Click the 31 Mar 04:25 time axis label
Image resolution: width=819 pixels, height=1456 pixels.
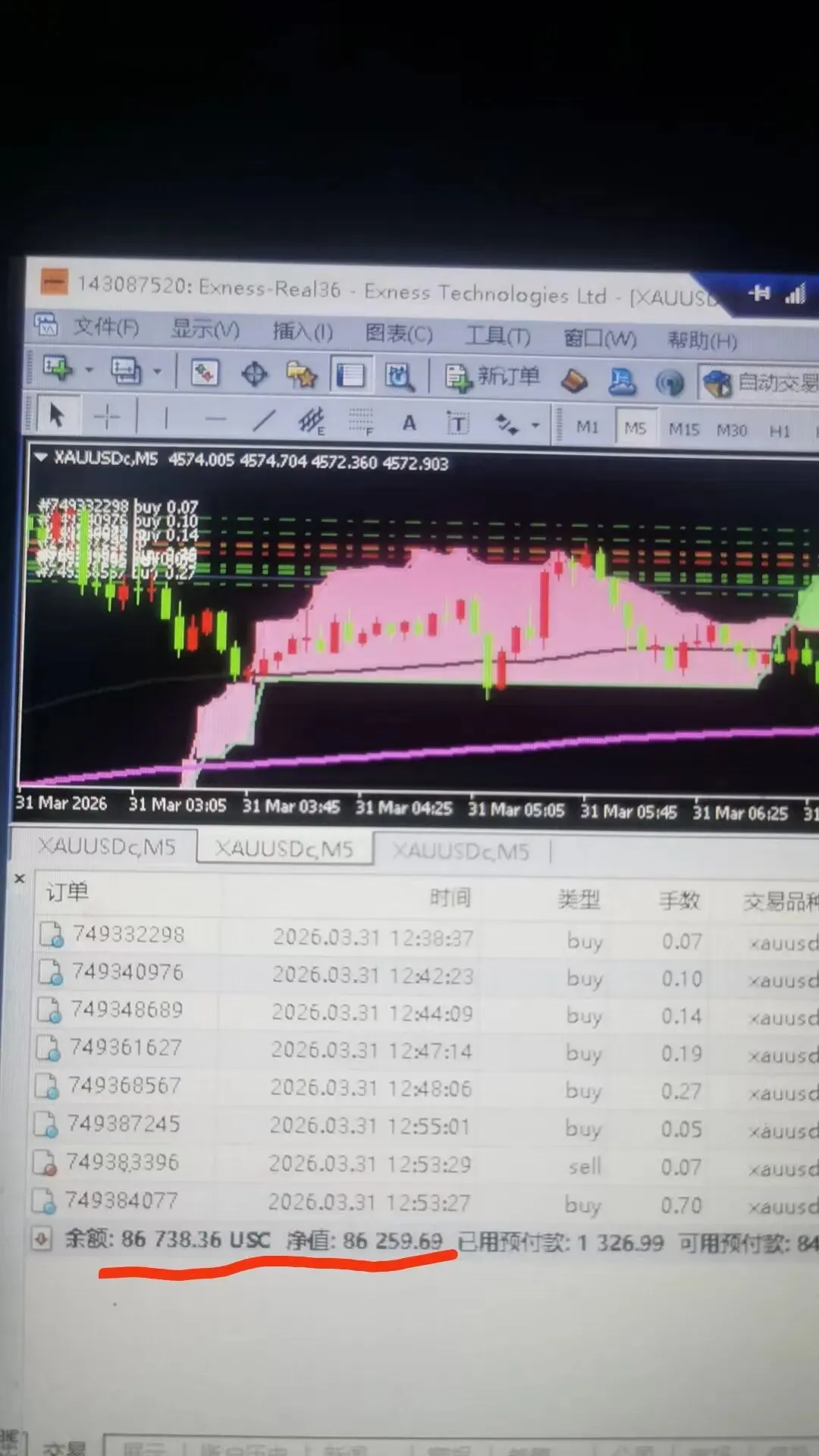click(403, 808)
